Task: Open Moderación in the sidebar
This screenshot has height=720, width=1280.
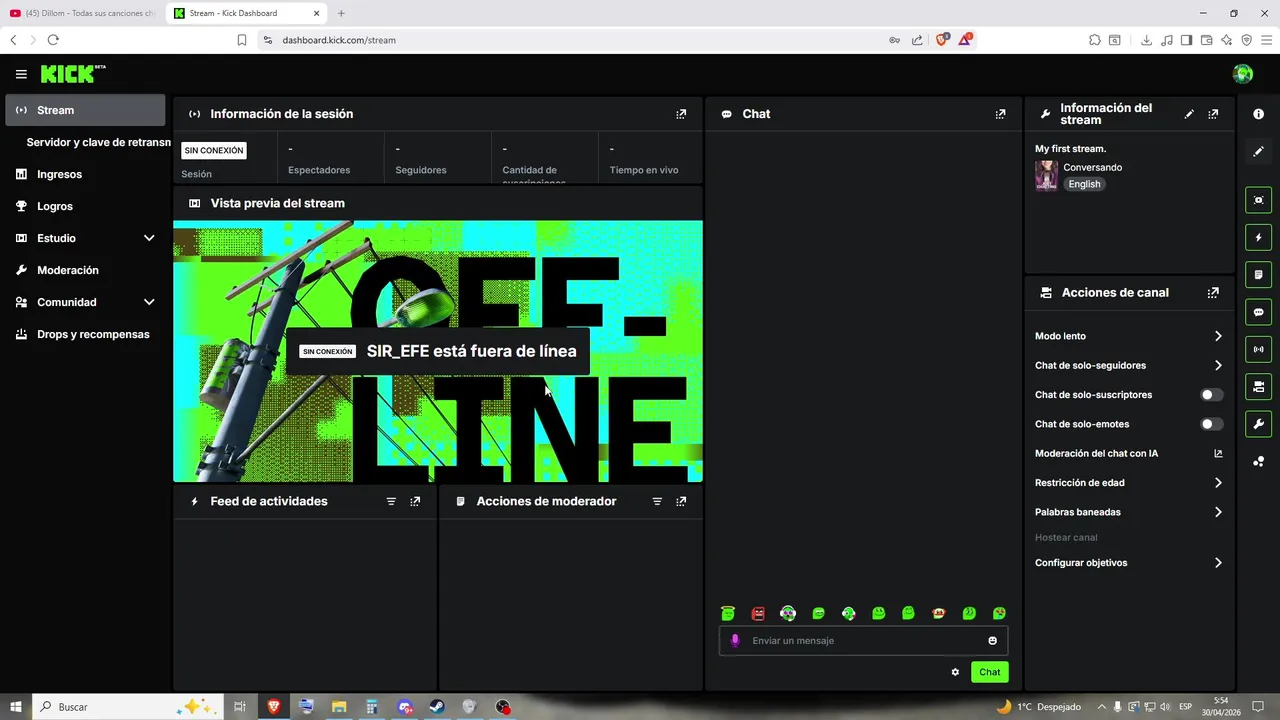Action: (x=85, y=270)
